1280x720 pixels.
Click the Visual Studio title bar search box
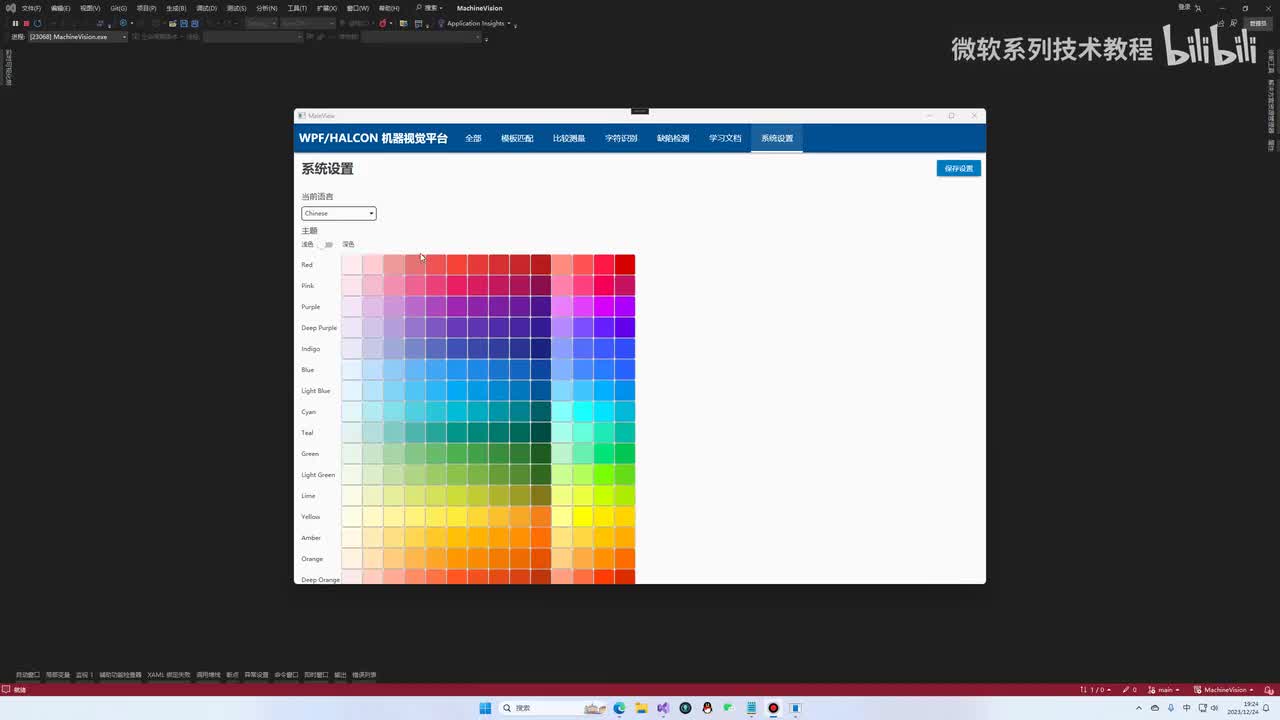point(429,8)
